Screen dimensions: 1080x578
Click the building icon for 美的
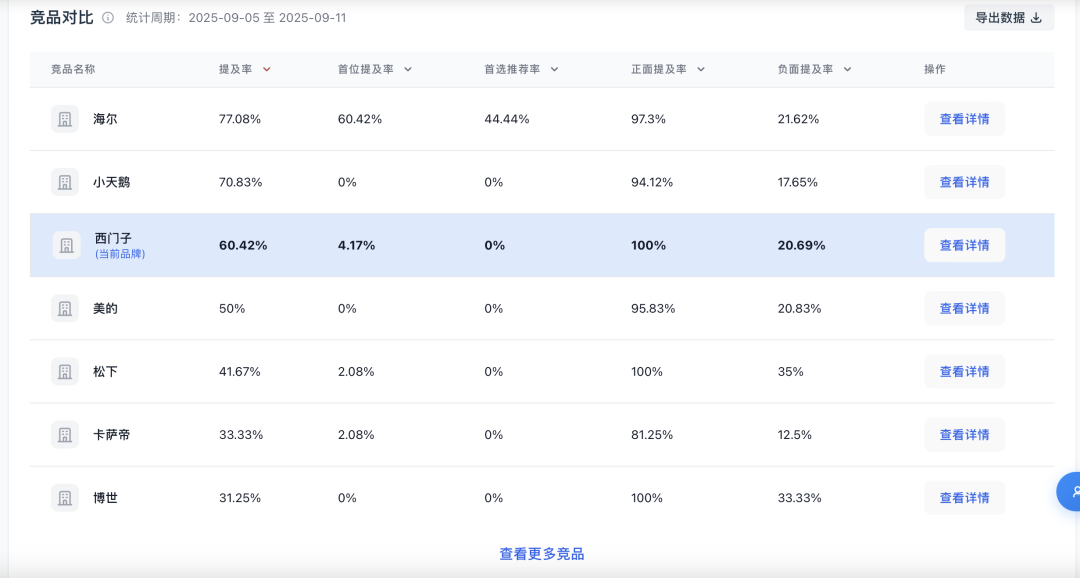[65, 309]
